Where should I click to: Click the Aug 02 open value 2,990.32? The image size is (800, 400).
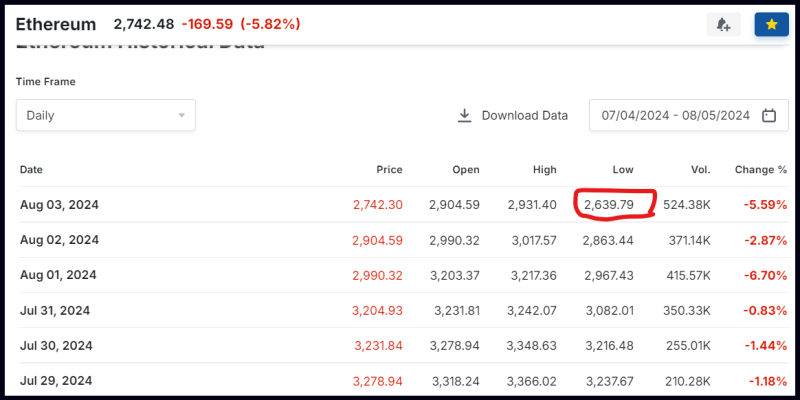(x=455, y=240)
